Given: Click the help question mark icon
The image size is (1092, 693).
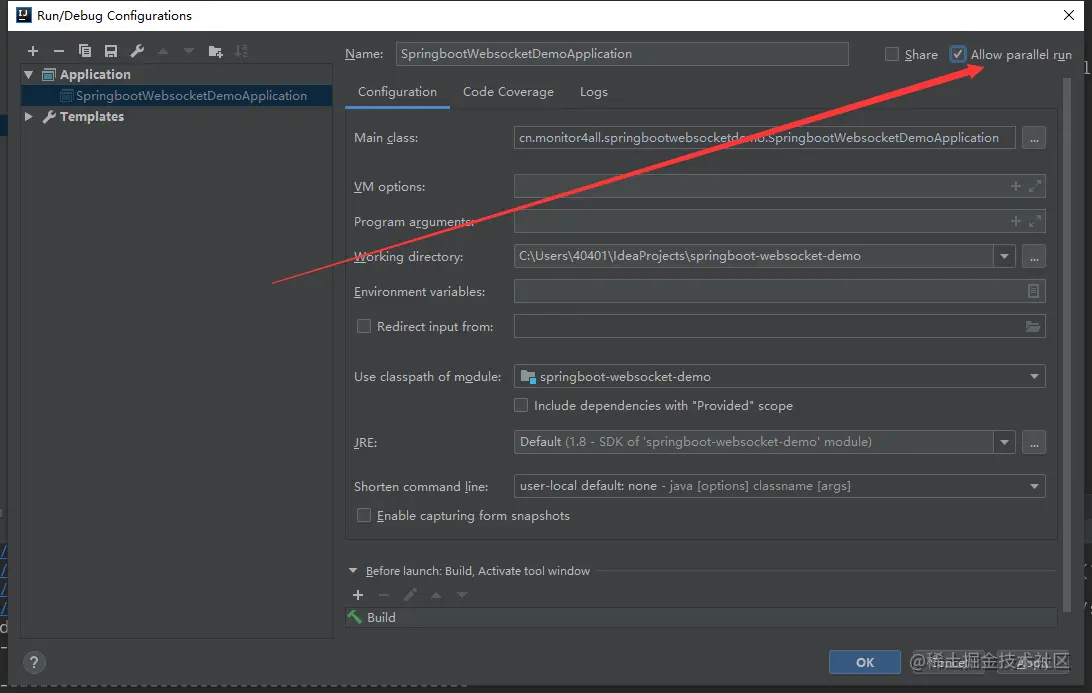Looking at the screenshot, I should coord(34,662).
